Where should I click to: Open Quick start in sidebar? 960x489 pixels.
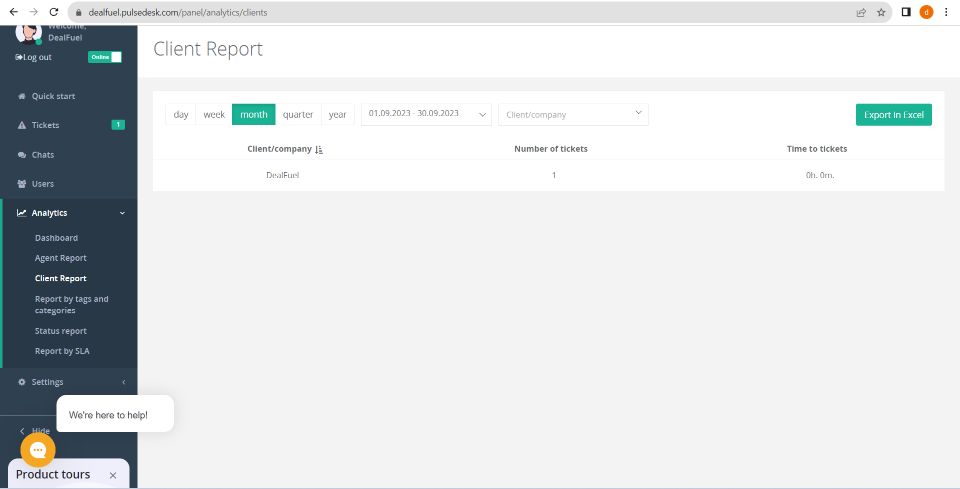click(53, 96)
